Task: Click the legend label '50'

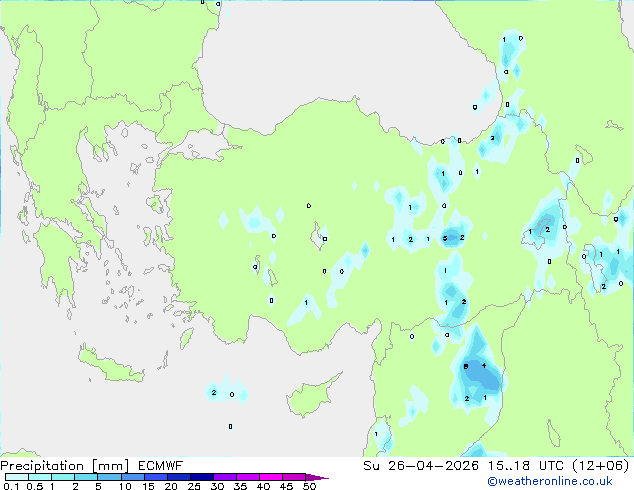Action: (x=309, y=486)
